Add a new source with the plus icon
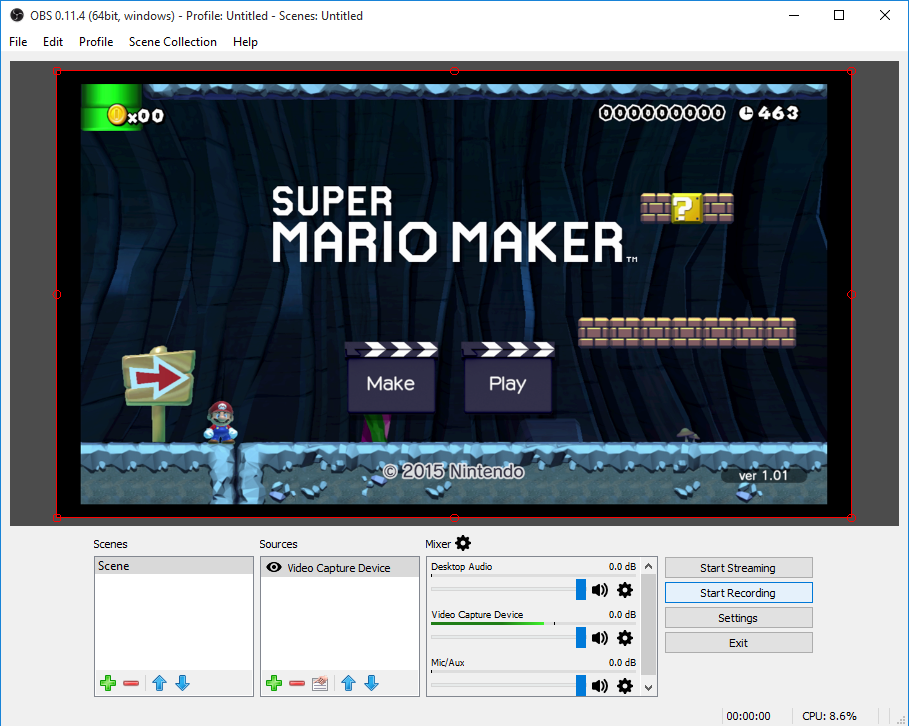The image size is (909, 726). pyautogui.click(x=274, y=683)
